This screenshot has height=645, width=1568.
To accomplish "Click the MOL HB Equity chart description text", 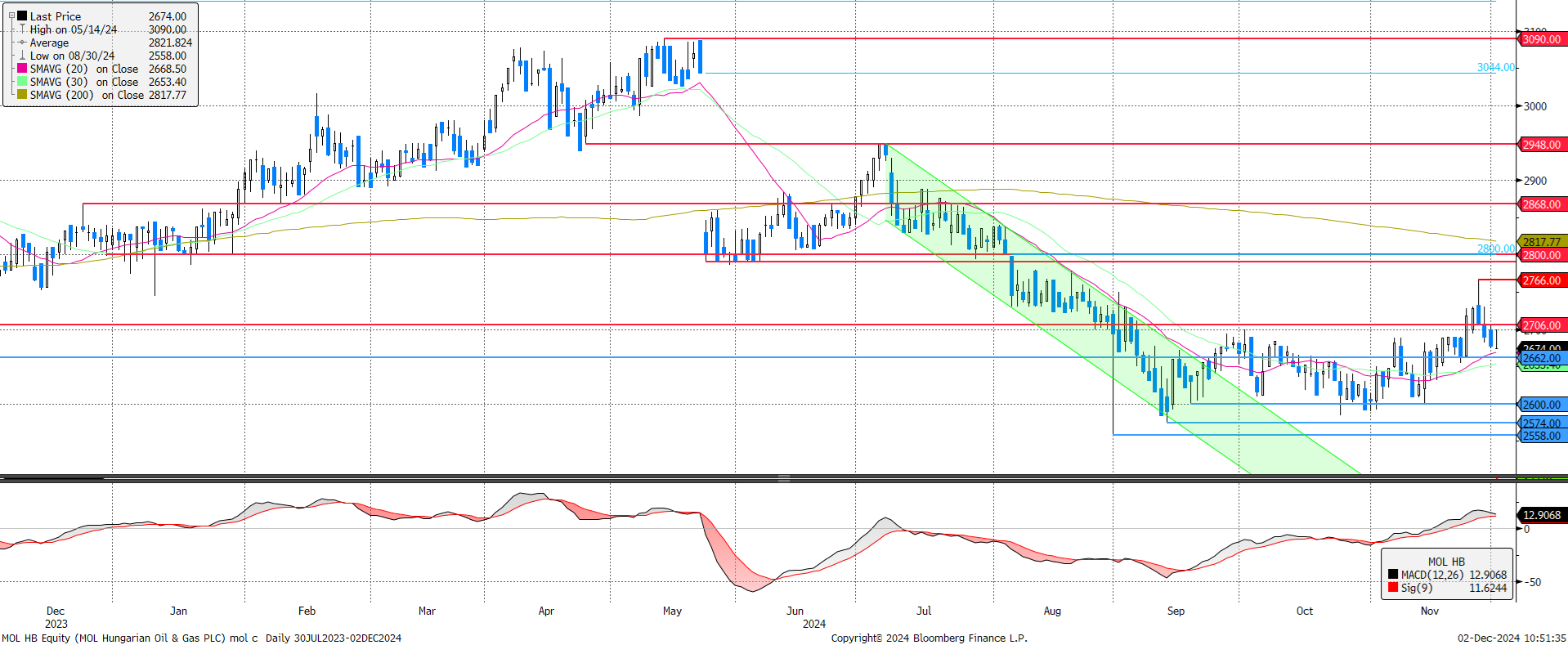I will click(x=201, y=638).
